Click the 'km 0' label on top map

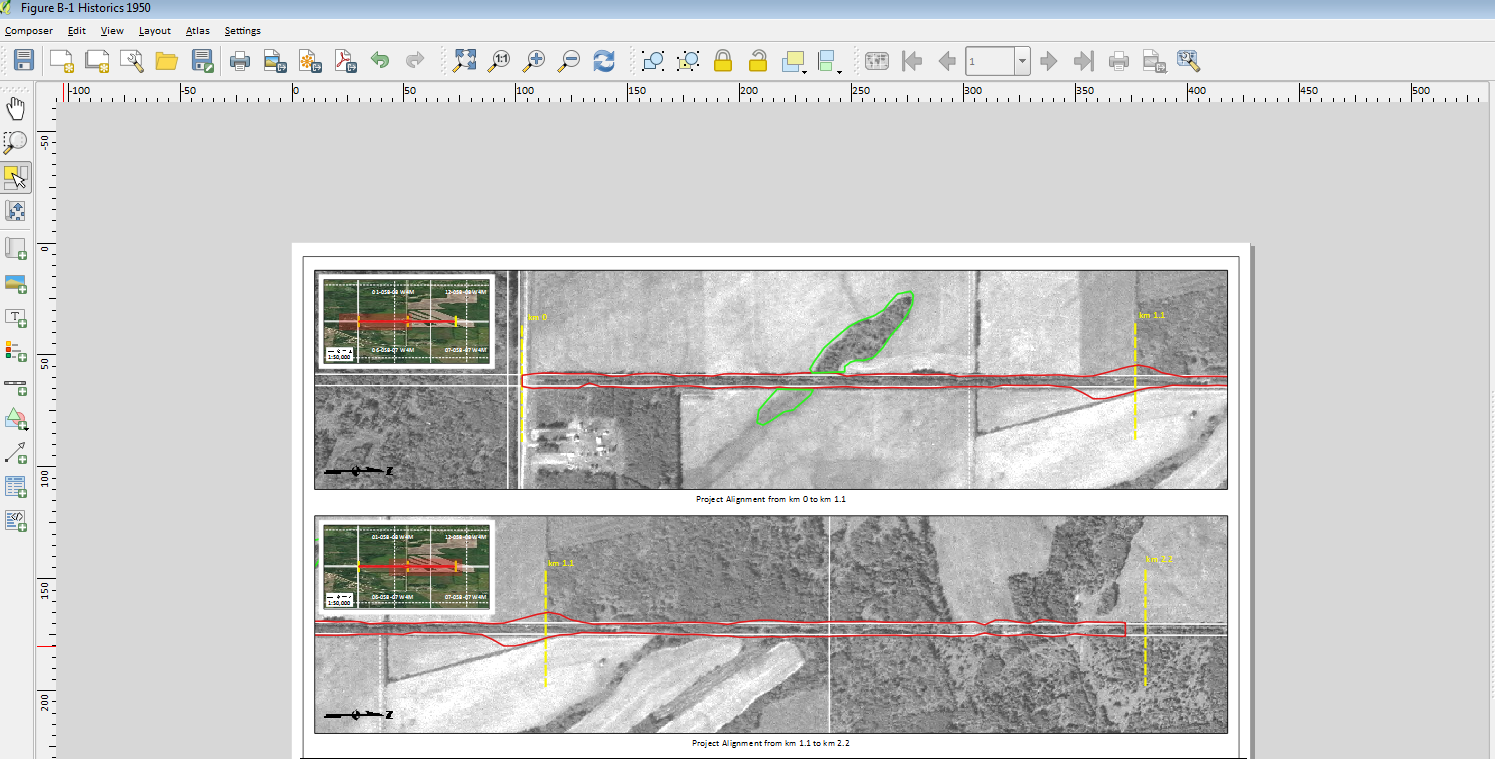(x=538, y=317)
